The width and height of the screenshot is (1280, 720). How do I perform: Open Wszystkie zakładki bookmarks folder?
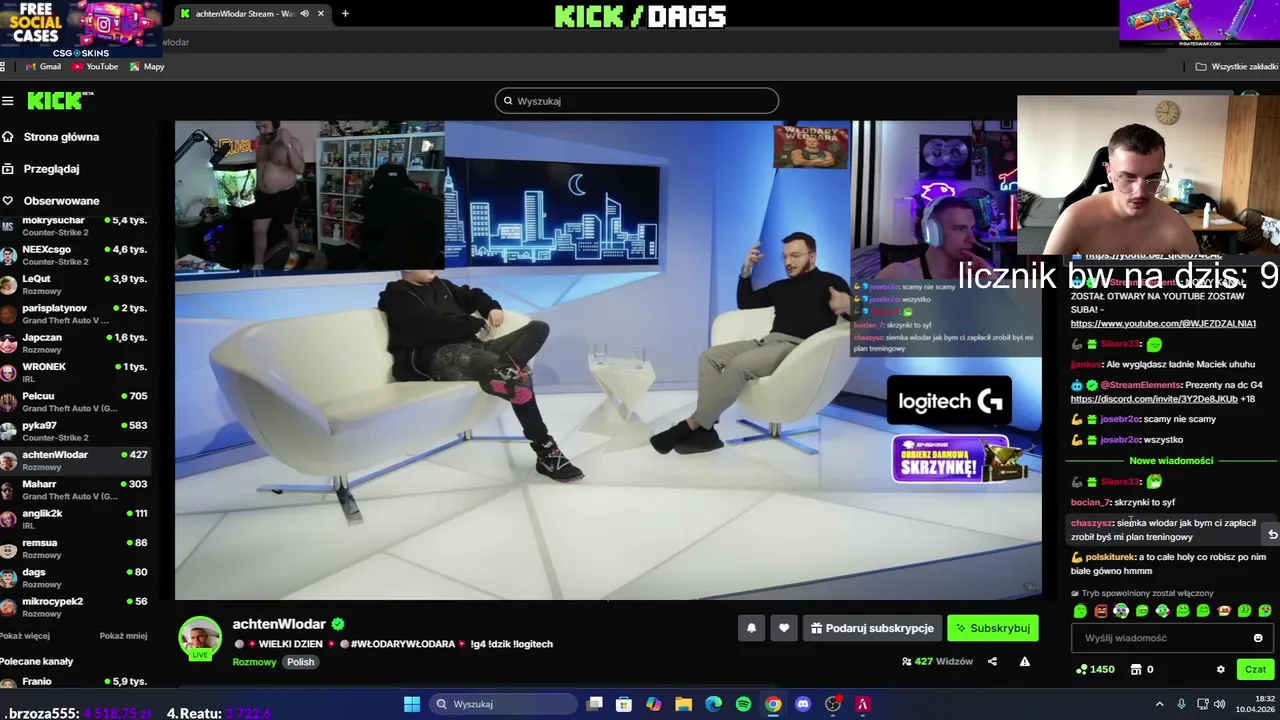point(1237,67)
